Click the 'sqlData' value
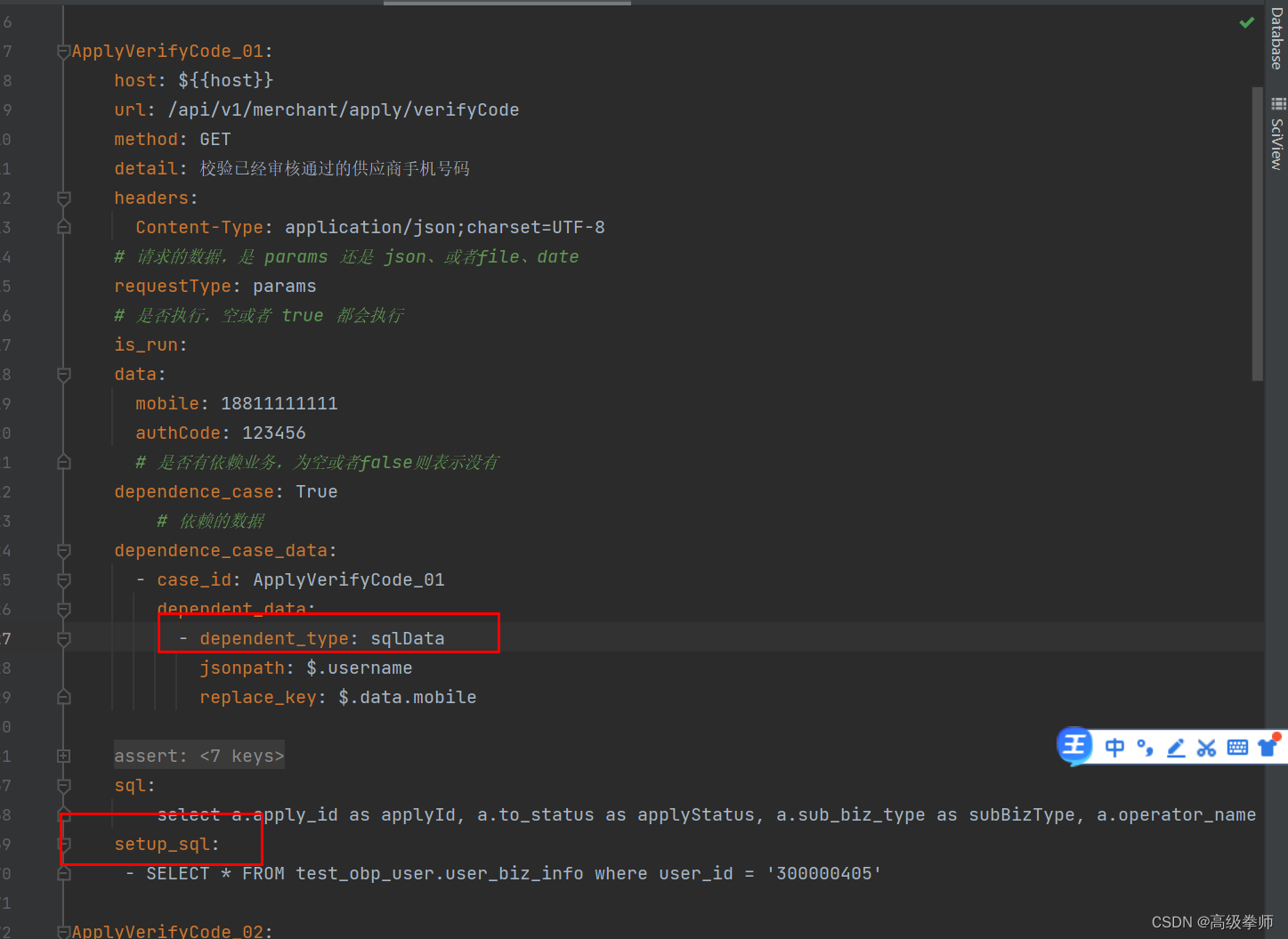This screenshot has width=1288, height=939. point(408,638)
